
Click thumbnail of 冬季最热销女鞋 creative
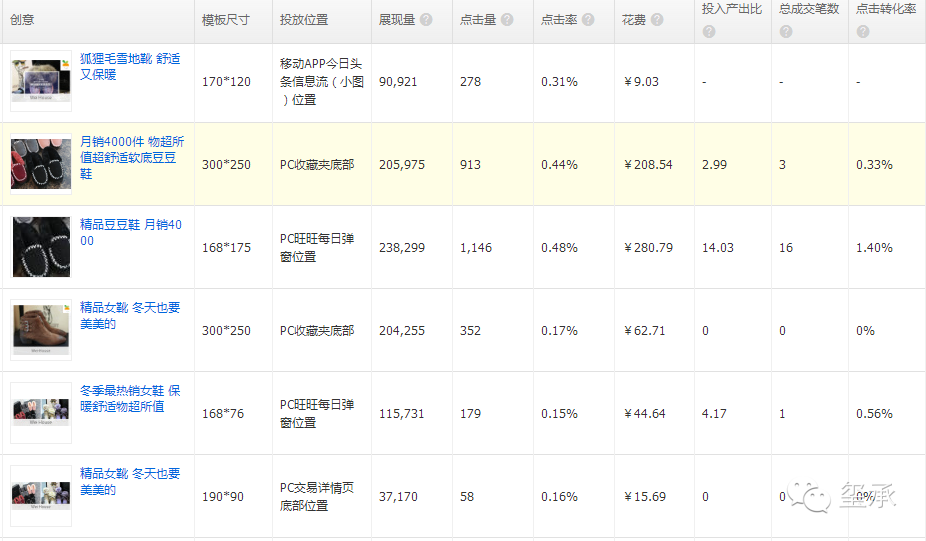[41, 413]
